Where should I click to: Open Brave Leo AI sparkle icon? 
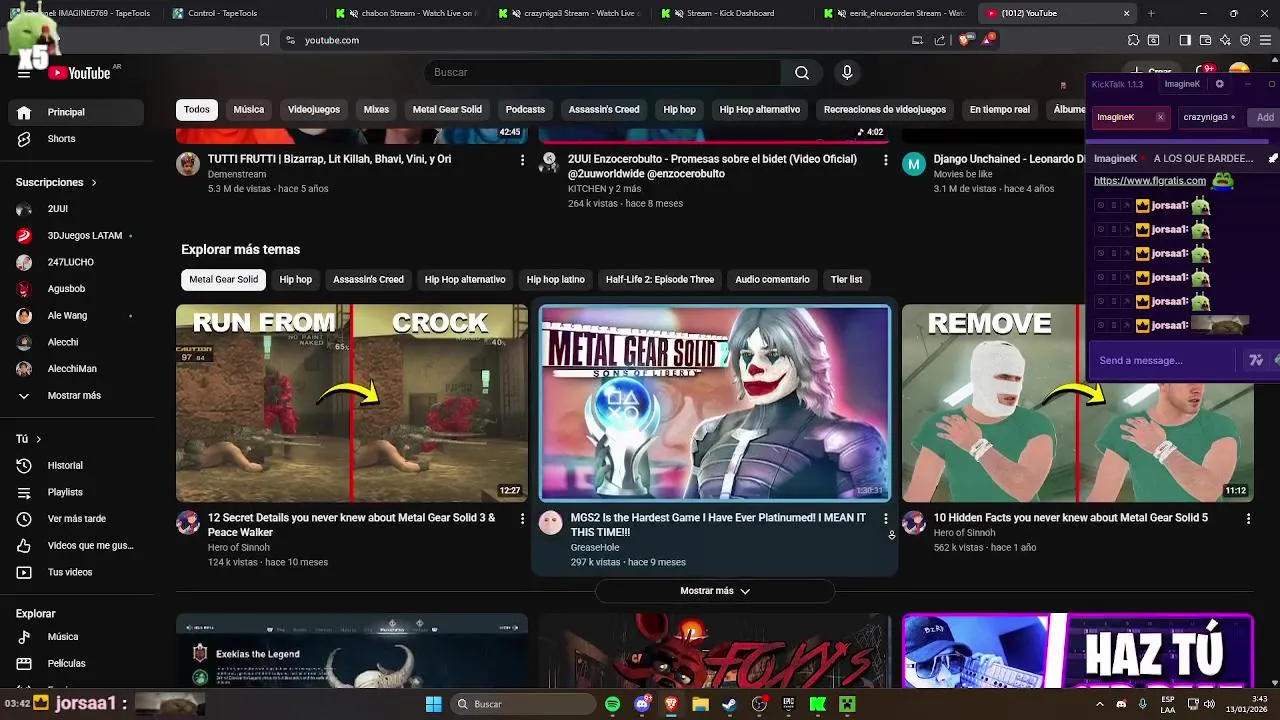pyautogui.click(x=1225, y=40)
